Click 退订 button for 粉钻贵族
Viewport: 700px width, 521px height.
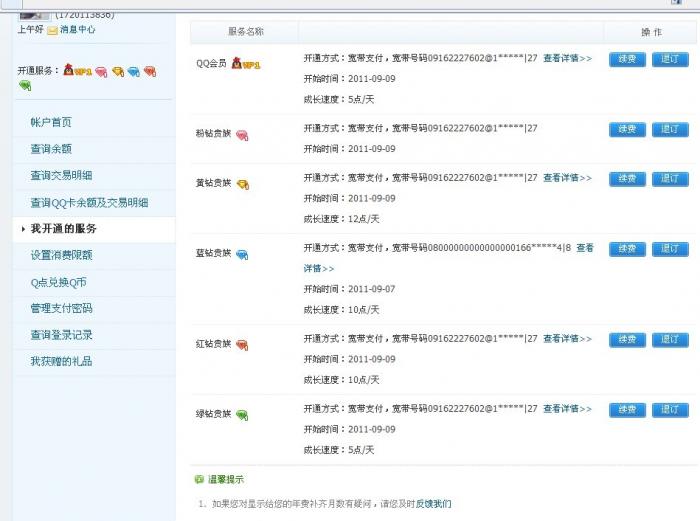point(670,129)
